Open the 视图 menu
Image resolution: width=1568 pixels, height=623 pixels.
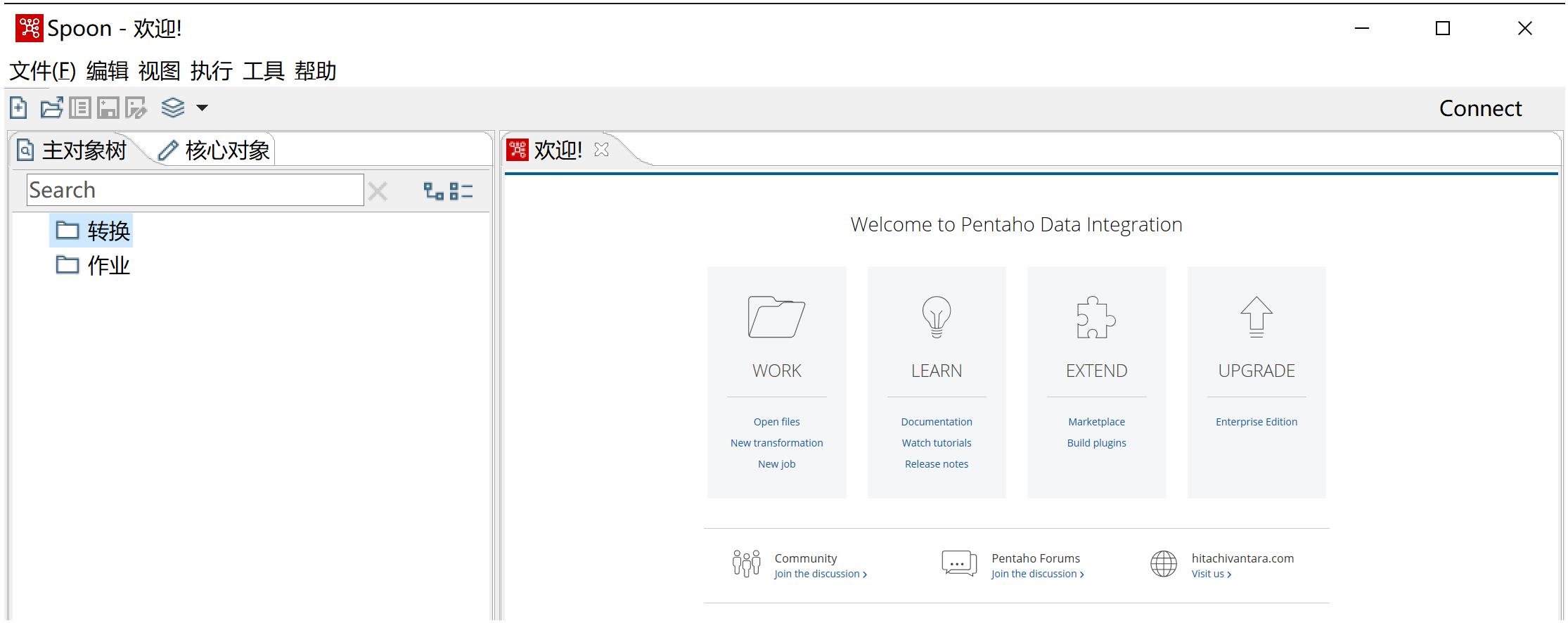160,70
